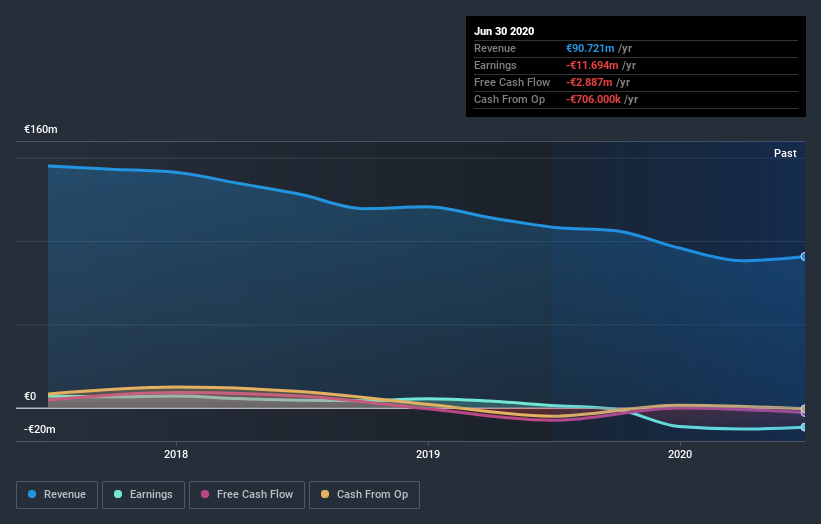The height and width of the screenshot is (524, 821).
Task: Toggle the Free Cash Flow legend button
Action: (x=247, y=495)
